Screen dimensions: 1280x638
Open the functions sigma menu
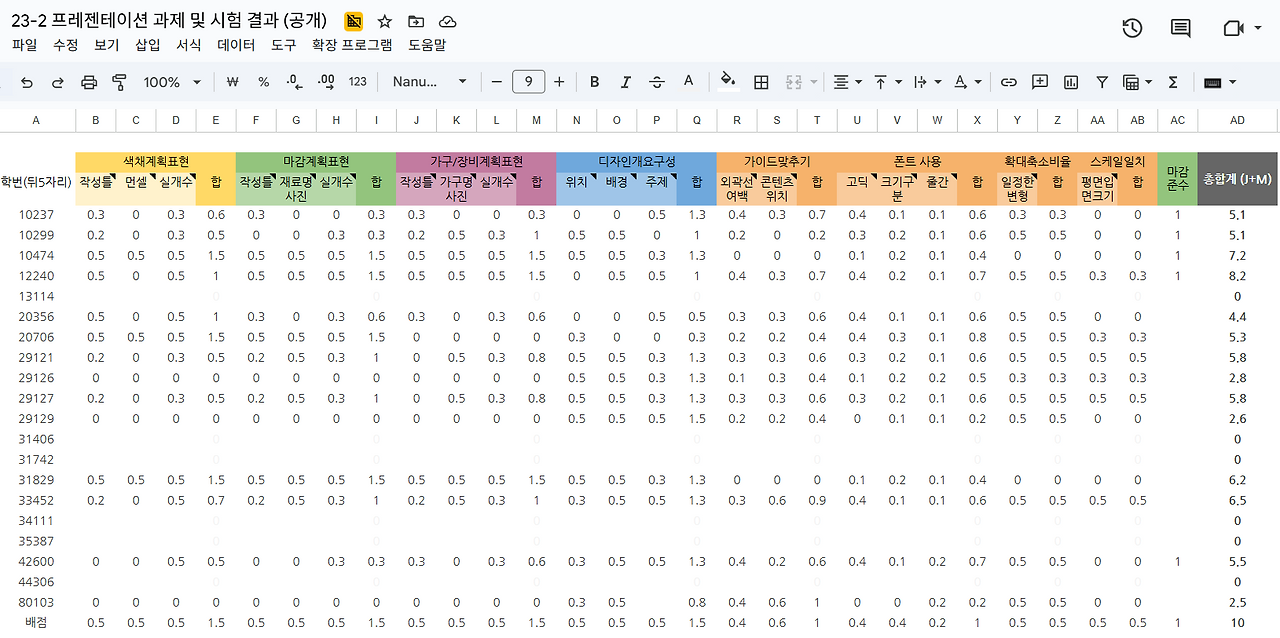click(1173, 82)
